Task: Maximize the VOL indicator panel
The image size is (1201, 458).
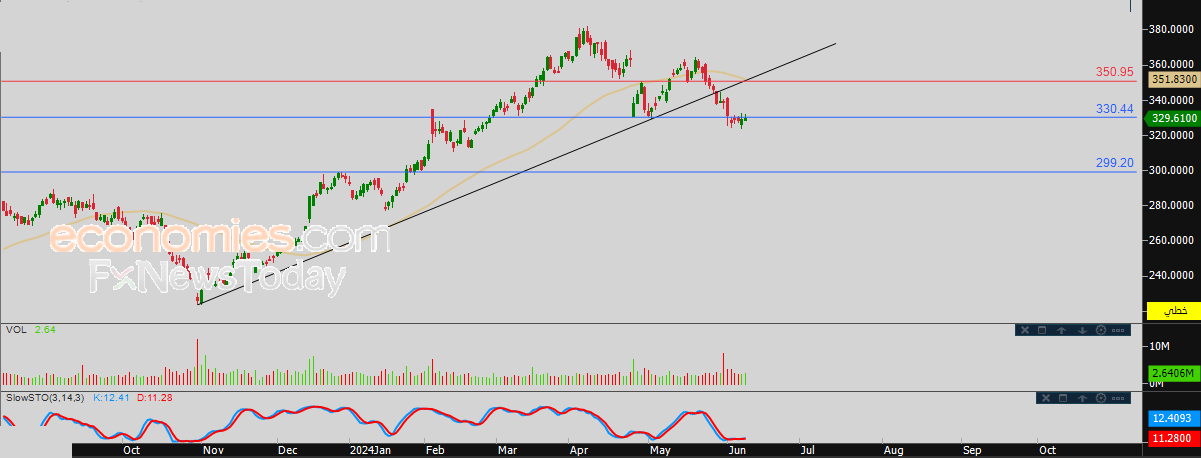Action: pyautogui.click(x=1042, y=330)
